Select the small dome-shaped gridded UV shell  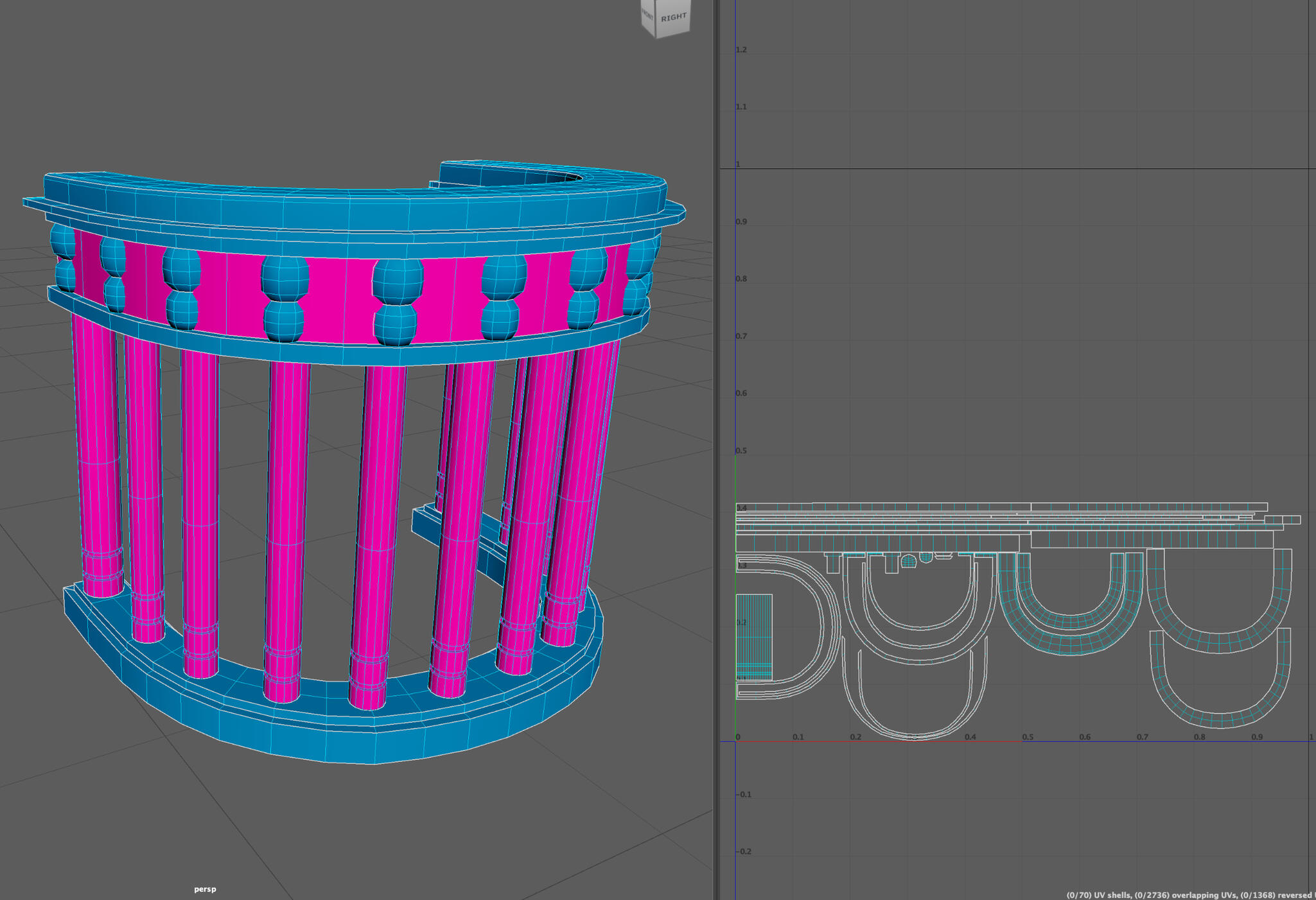pyautogui.click(x=908, y=562)
